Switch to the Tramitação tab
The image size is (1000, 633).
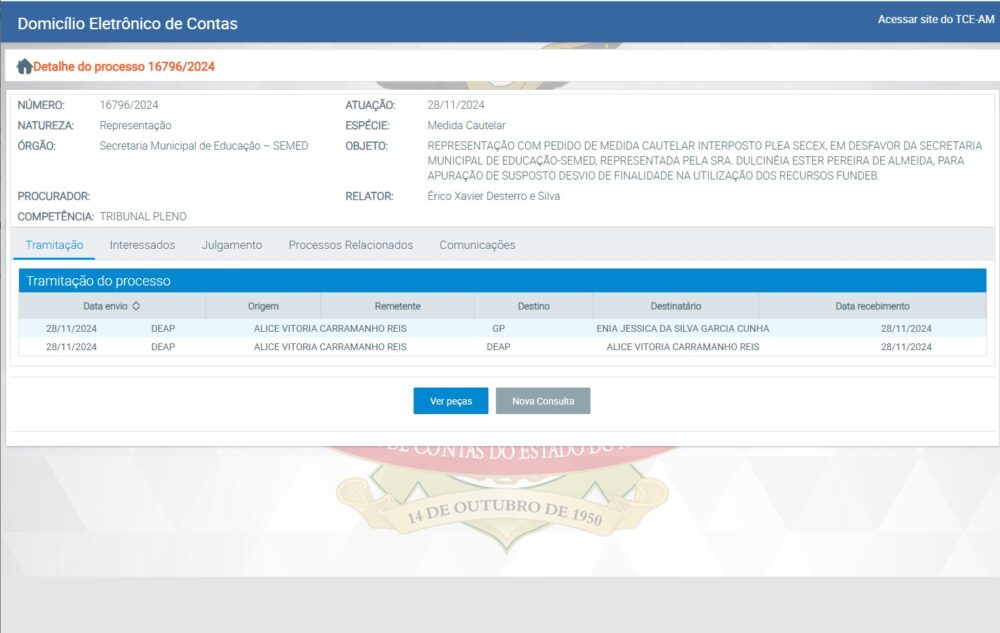click(x=54, y=245)
